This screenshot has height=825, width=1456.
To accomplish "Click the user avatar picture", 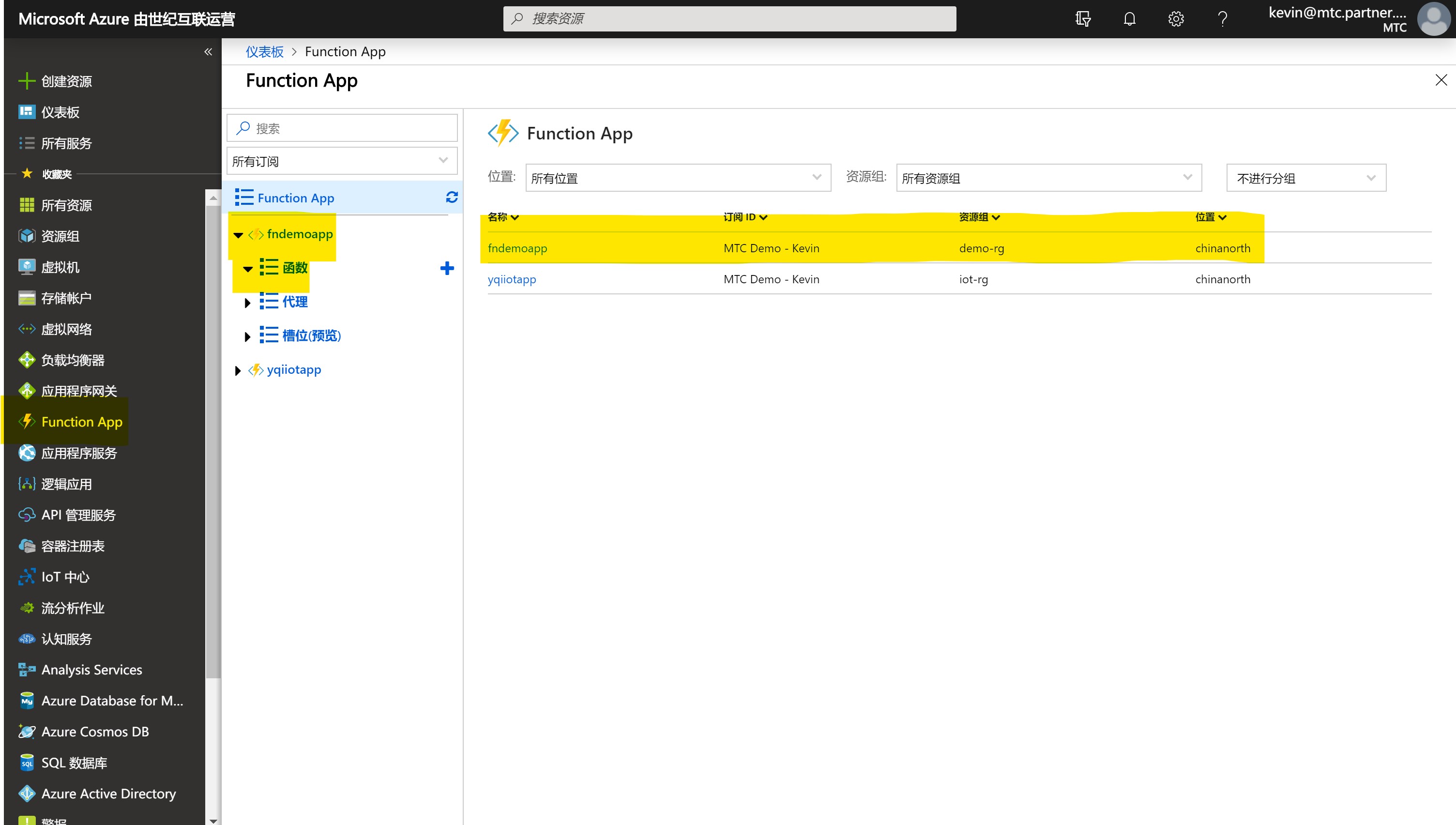I will click(1434, 19).
